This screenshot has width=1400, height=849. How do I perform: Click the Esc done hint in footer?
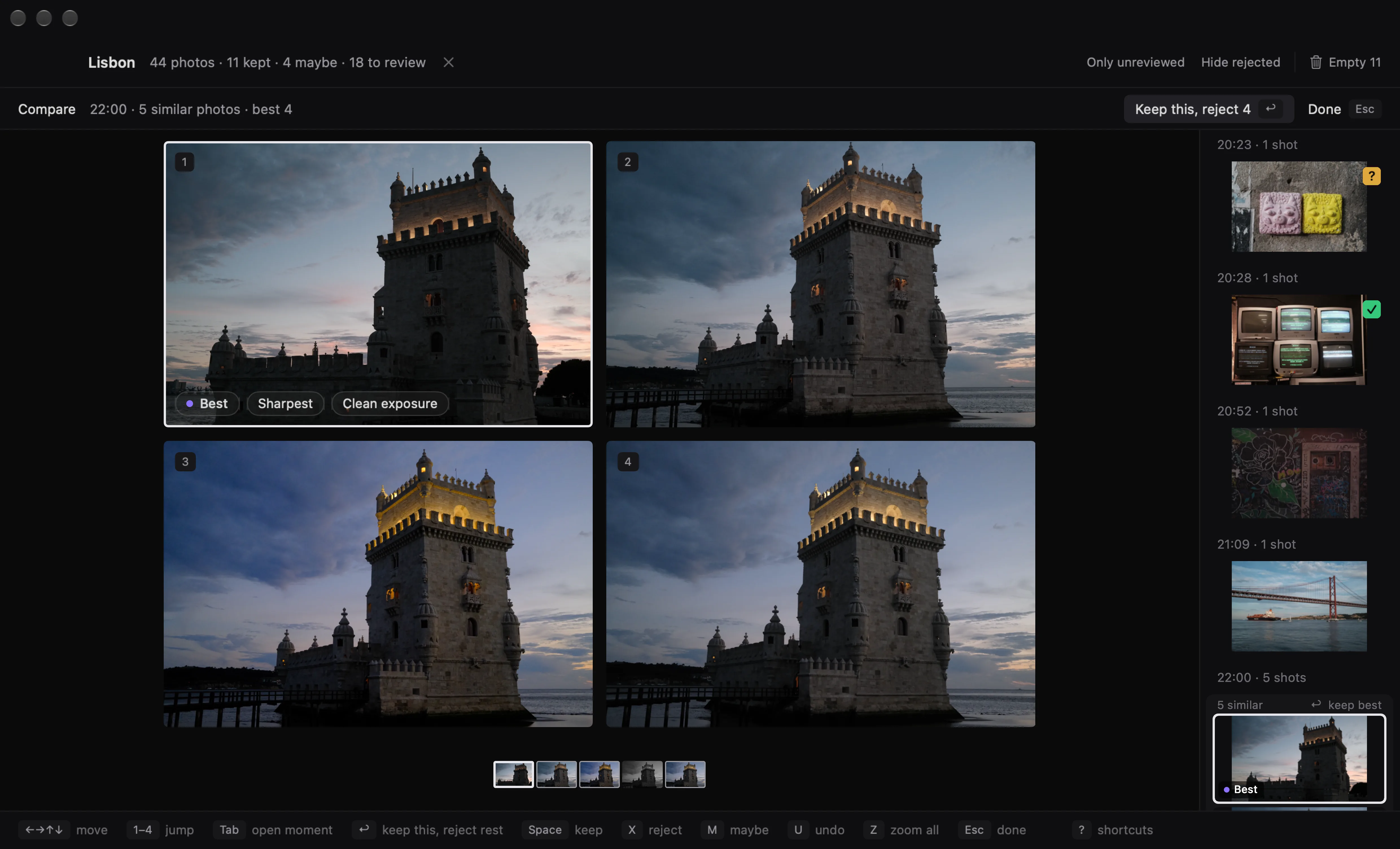click(992, 830)
